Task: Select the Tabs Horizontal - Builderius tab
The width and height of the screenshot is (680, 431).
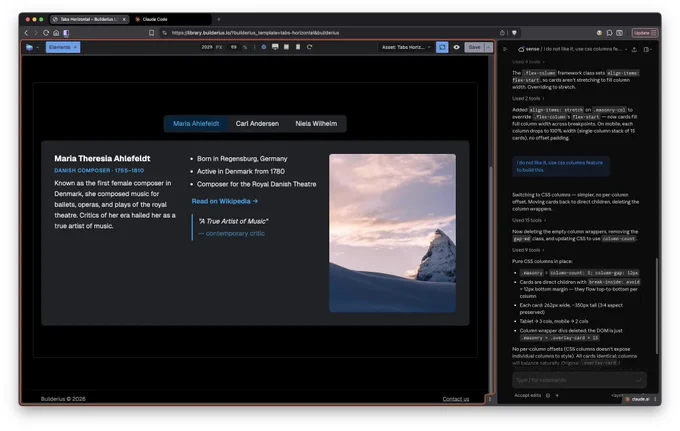Action: pos(87,19)
